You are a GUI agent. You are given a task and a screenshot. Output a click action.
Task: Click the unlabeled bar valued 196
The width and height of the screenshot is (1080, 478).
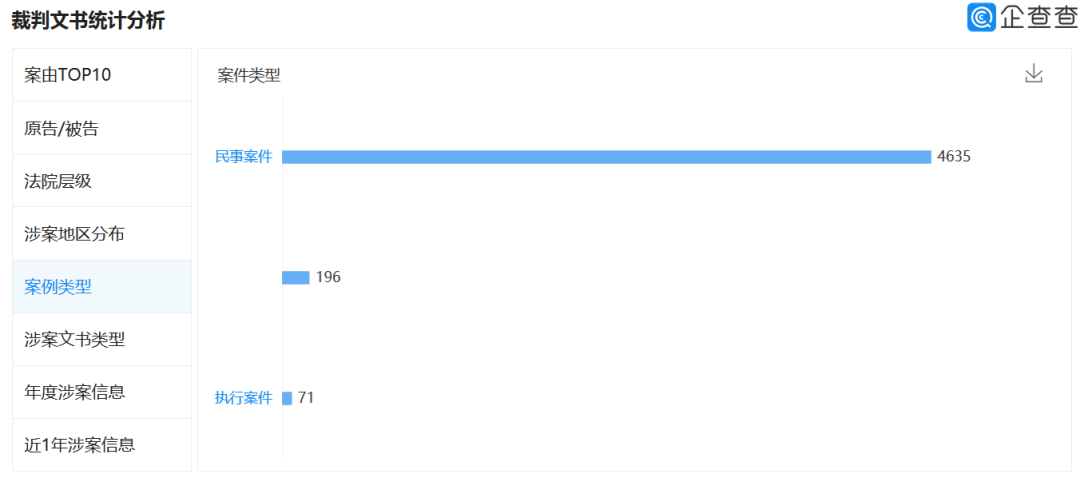click(296, 277)
